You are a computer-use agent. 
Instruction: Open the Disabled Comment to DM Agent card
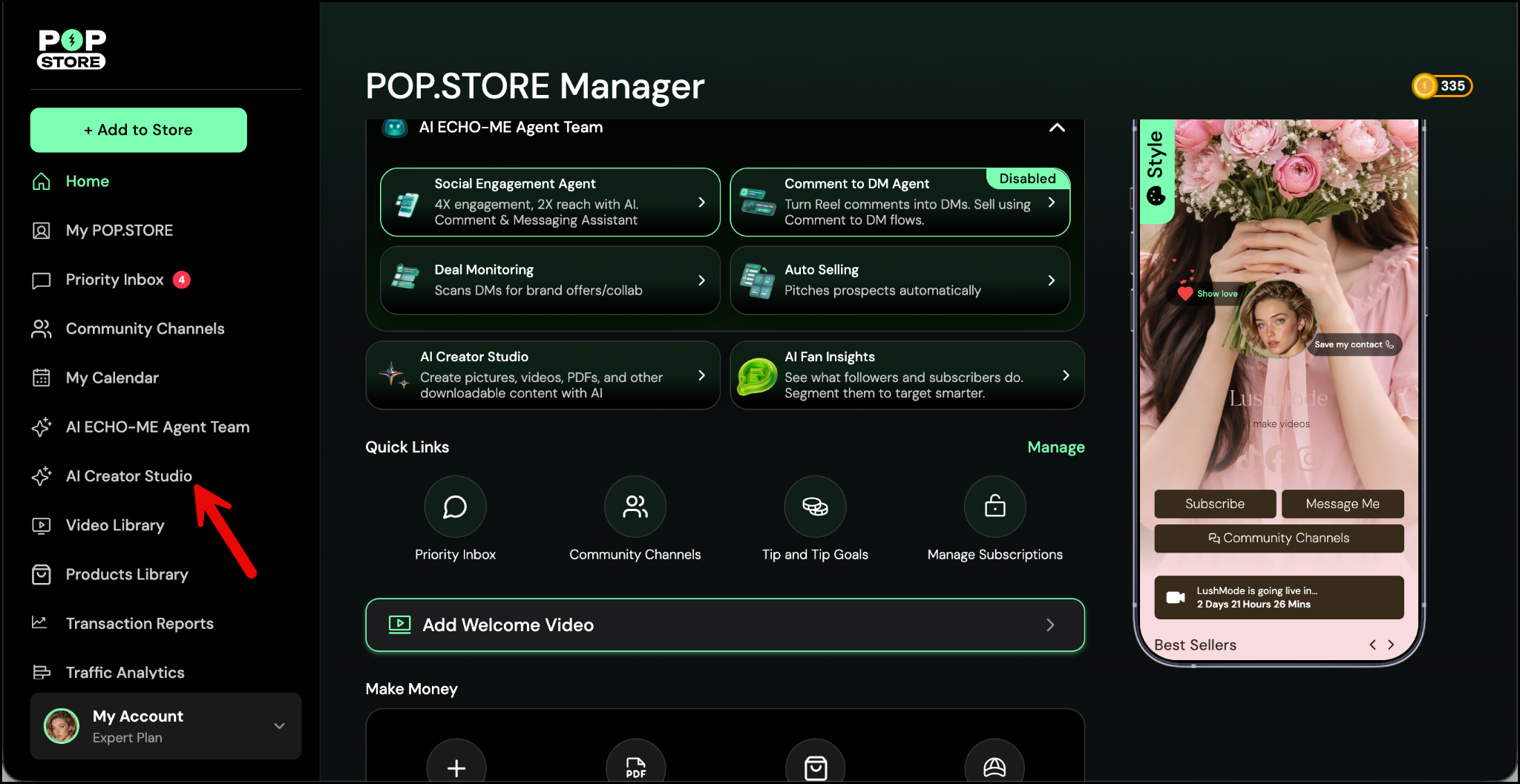900,202
